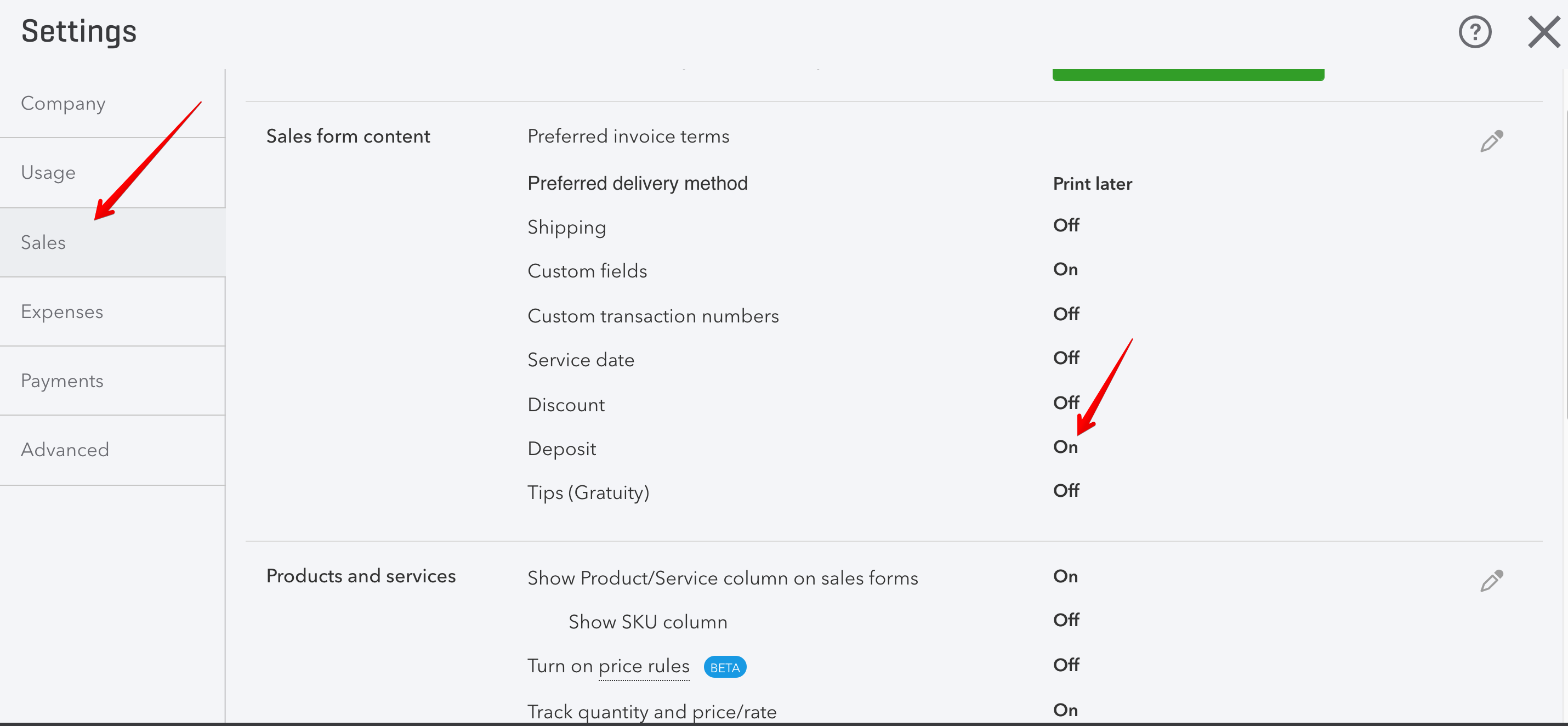Viewport: 1568px width, 726px height.
Task: Edit Sales form content with the pencil icon
Action: [x=1491, y=140]
